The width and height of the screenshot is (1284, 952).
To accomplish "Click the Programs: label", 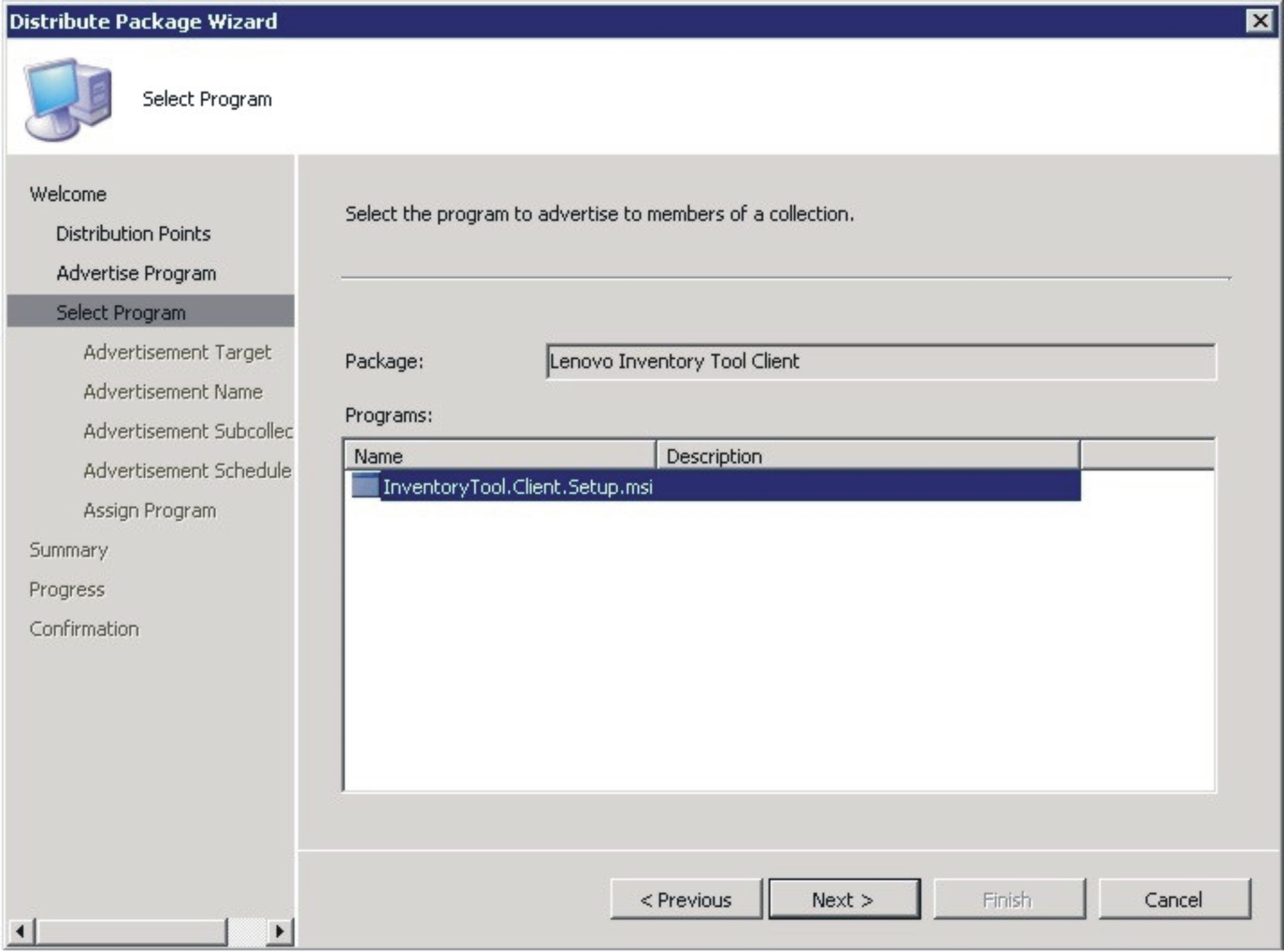I will pos(389,415).
